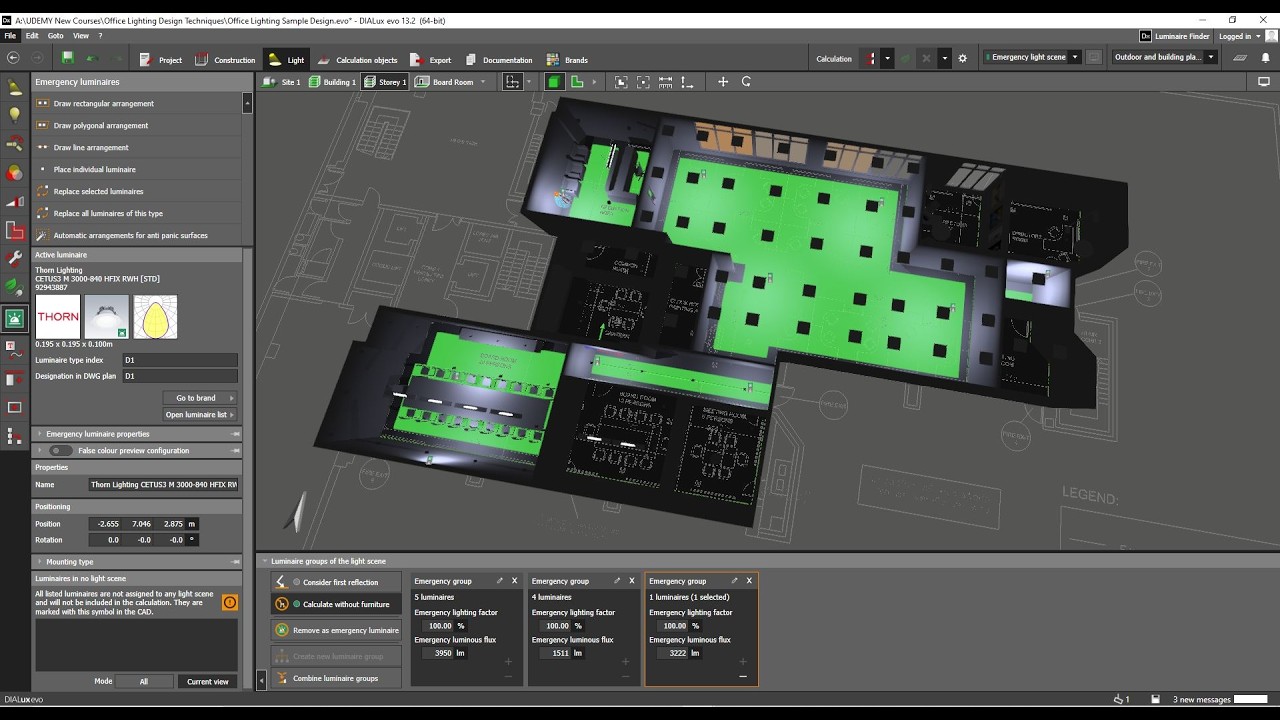
Task: Open the Brands mode tab
Action: [x=566, y=59]
